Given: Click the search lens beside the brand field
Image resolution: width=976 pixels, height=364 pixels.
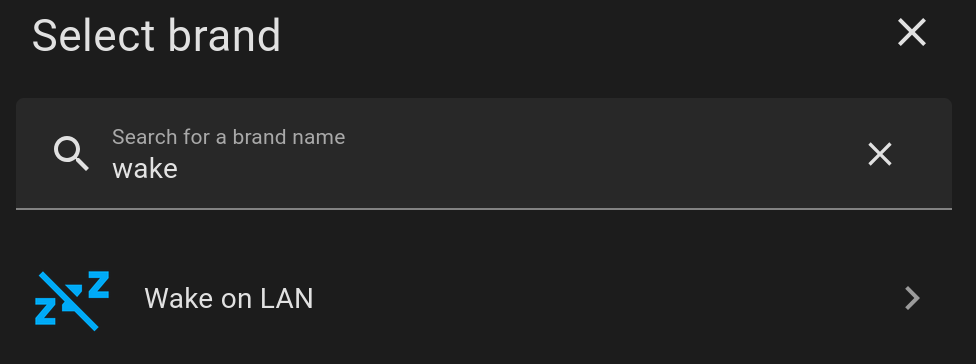Looking at the screenshot, I should (71, 154).
